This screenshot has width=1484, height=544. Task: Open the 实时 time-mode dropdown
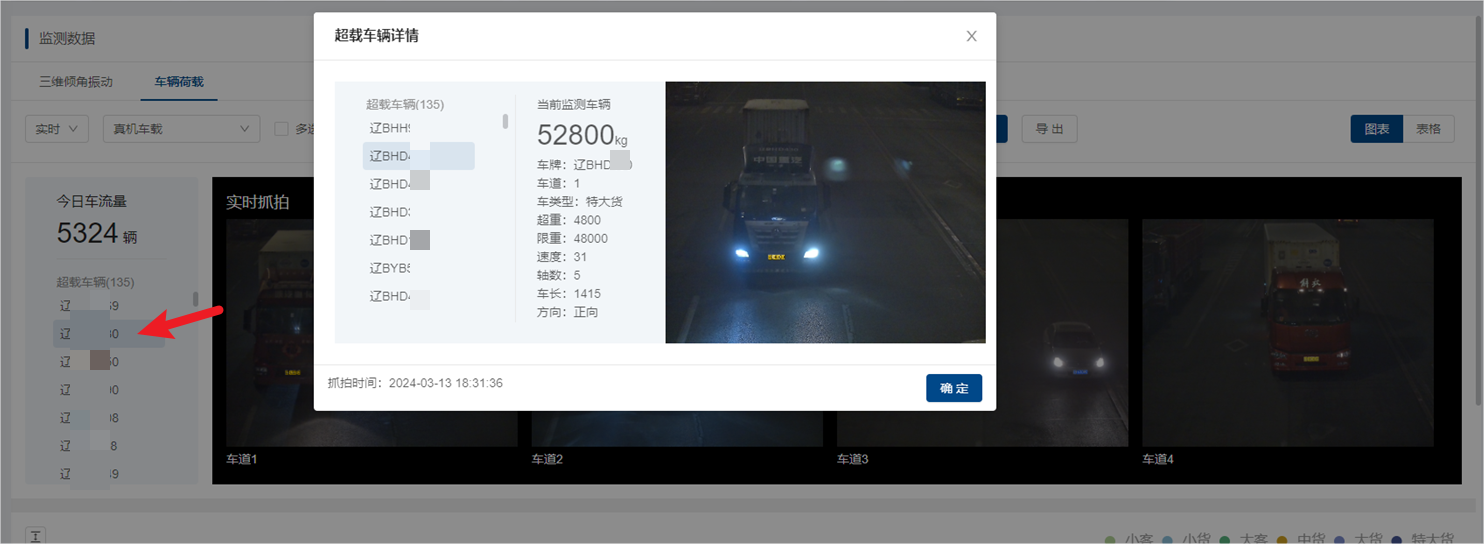click(57, 129)
